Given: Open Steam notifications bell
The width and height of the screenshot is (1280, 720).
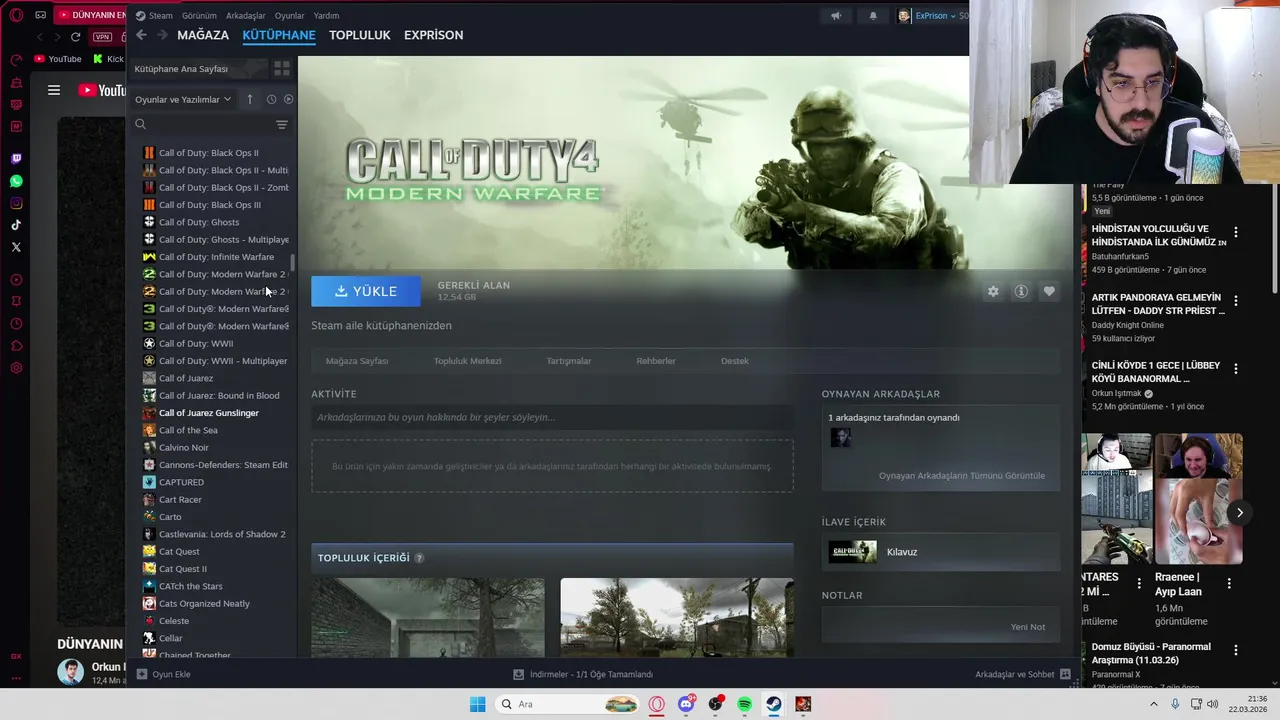Looking at the screenshot, I should pyautogui.click(x=873, y=15).
